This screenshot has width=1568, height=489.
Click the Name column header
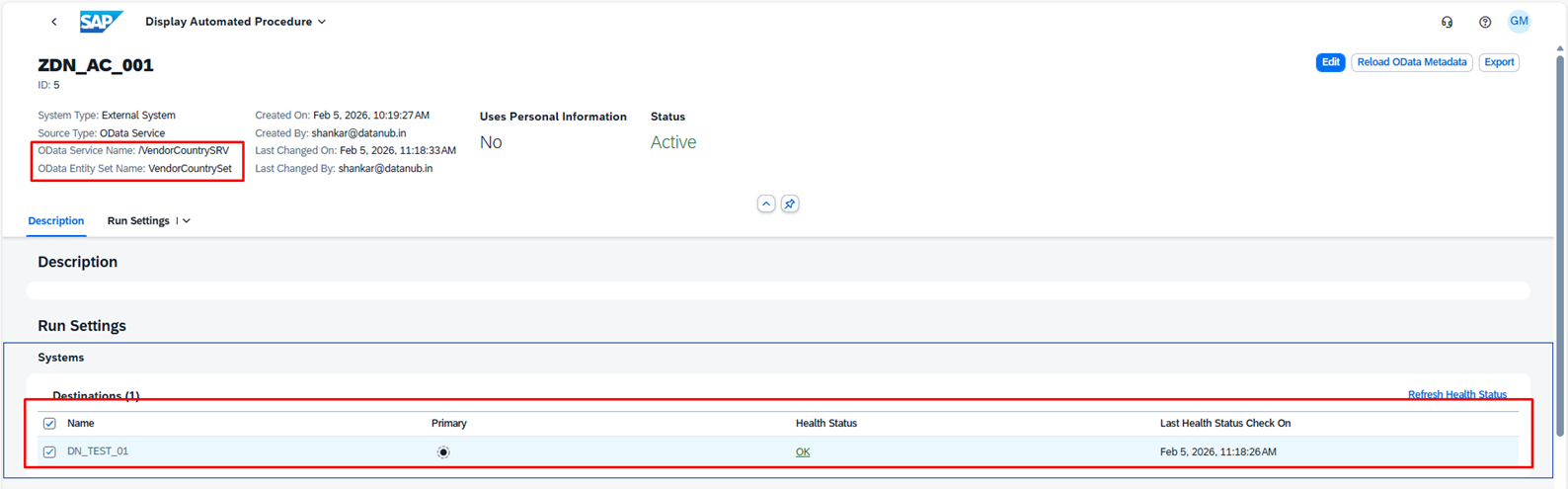pyautogui.click(x=81, y=424)
